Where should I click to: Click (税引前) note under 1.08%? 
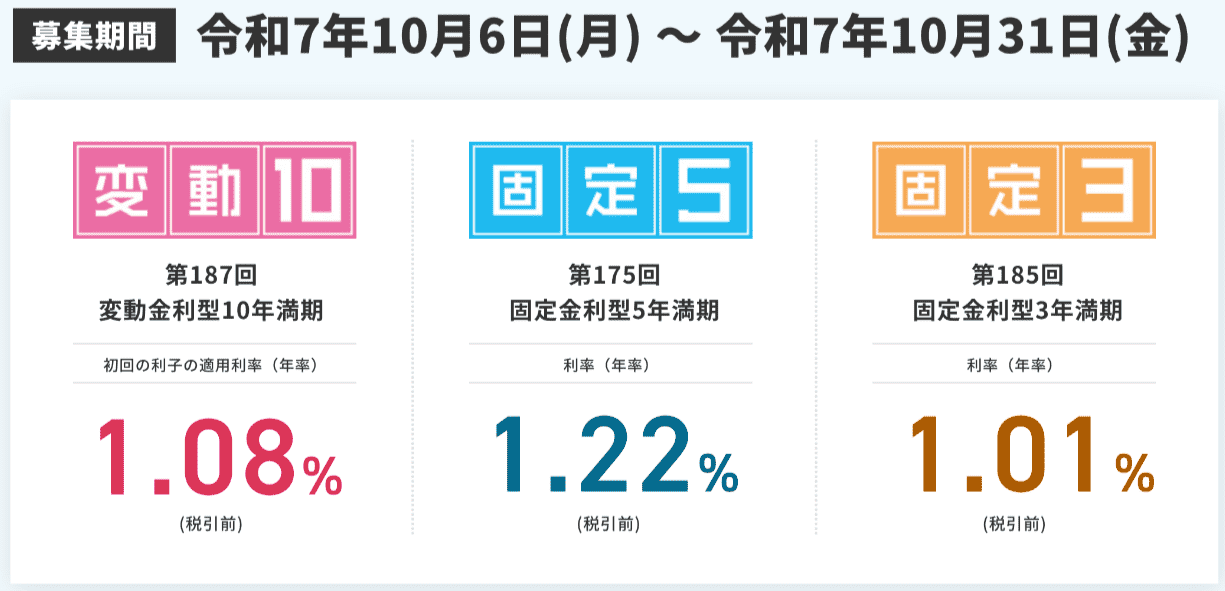[x=211, y=523]
